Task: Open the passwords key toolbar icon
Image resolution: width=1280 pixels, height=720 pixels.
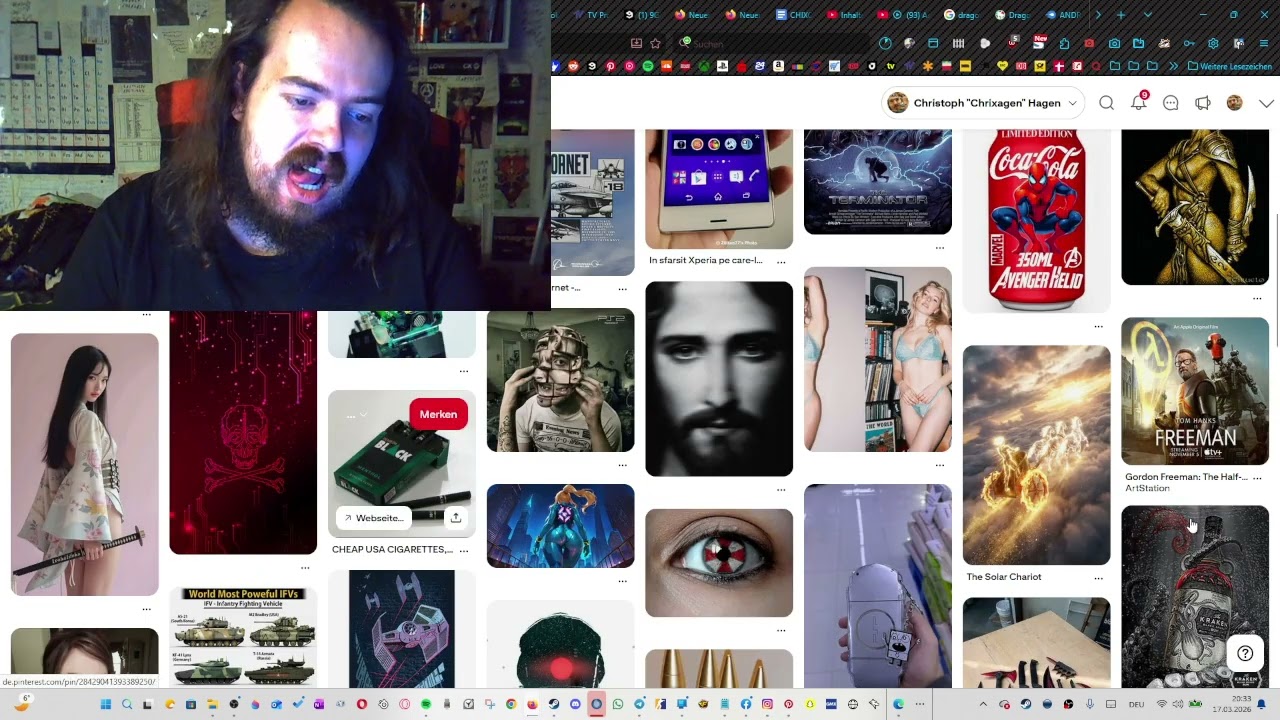Action: point(1189,43)
